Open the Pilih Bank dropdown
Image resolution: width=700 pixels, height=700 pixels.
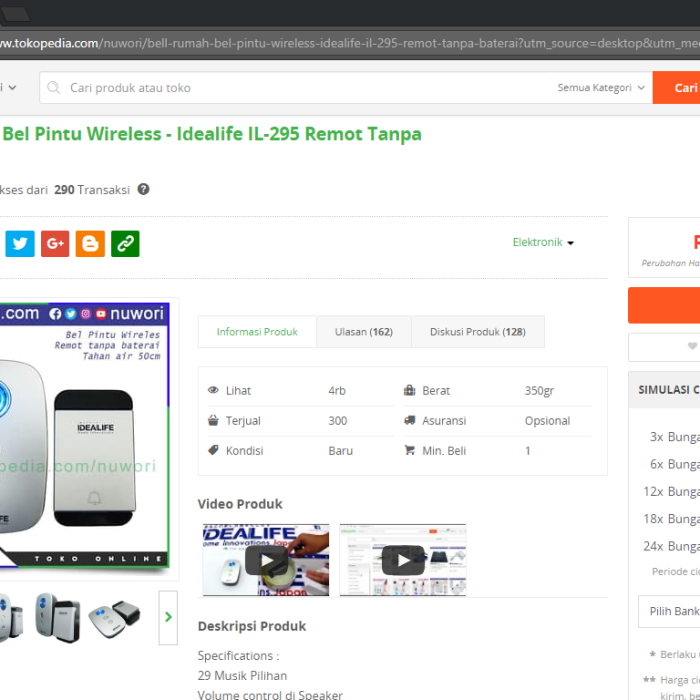669,611
